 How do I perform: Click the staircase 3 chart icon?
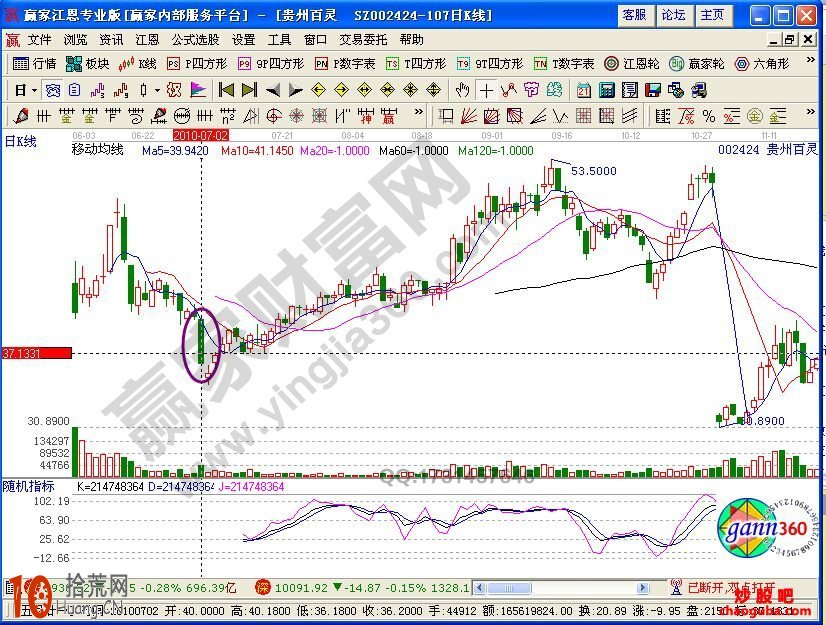click(x=97, y=91)
